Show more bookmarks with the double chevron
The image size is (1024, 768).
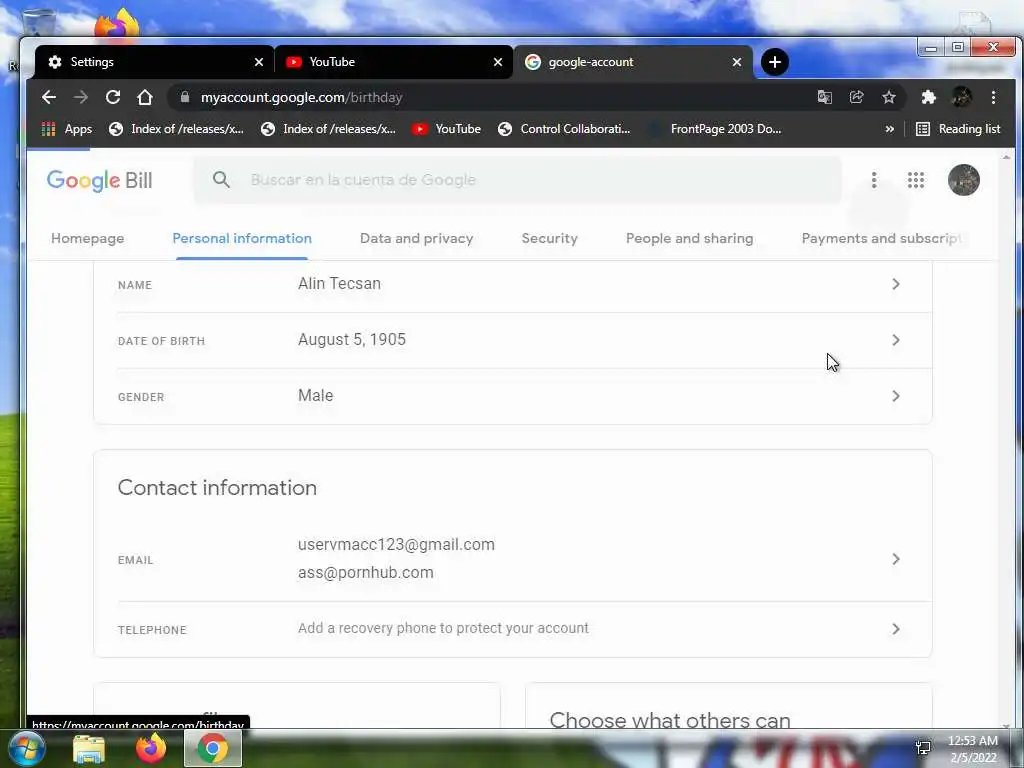[889, 129]
